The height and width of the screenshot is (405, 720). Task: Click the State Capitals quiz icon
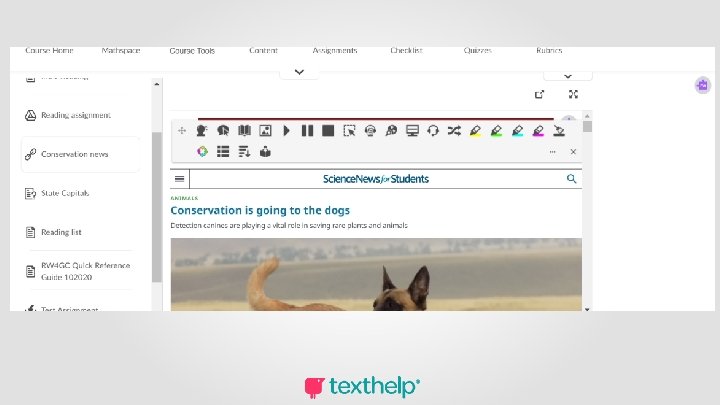(30, 193)
